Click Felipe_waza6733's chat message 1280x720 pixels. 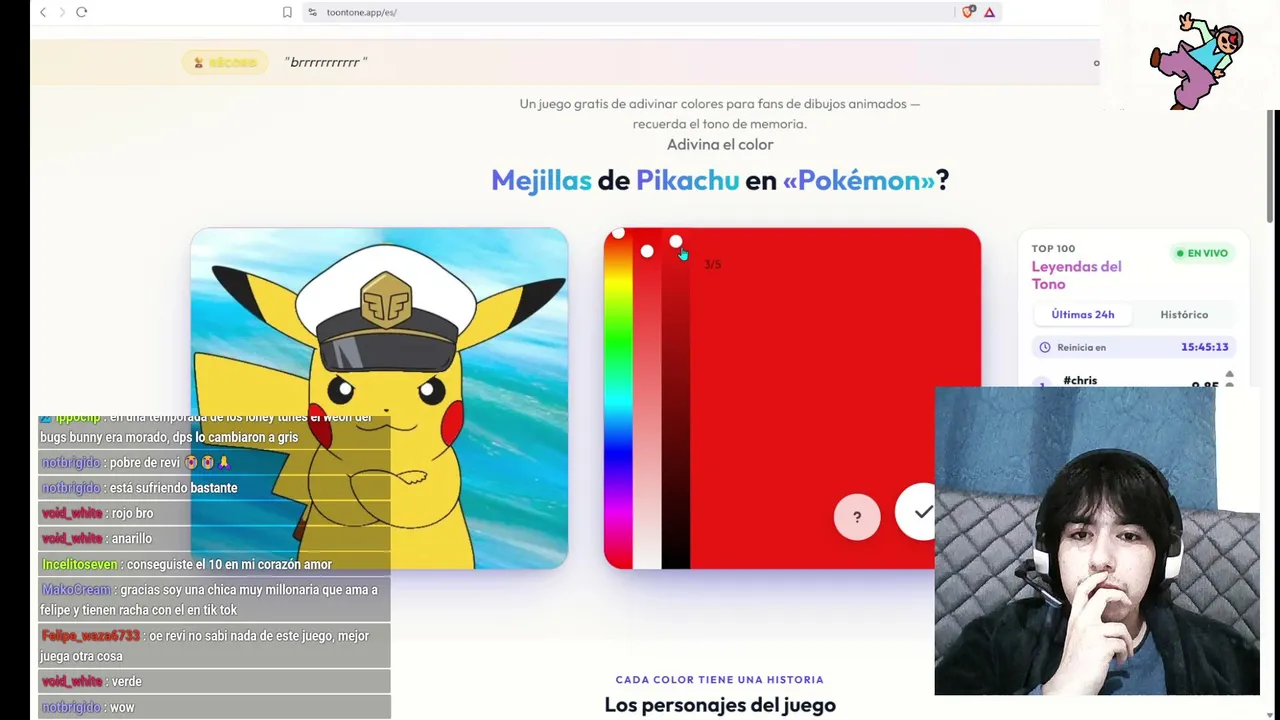point(214,646)
